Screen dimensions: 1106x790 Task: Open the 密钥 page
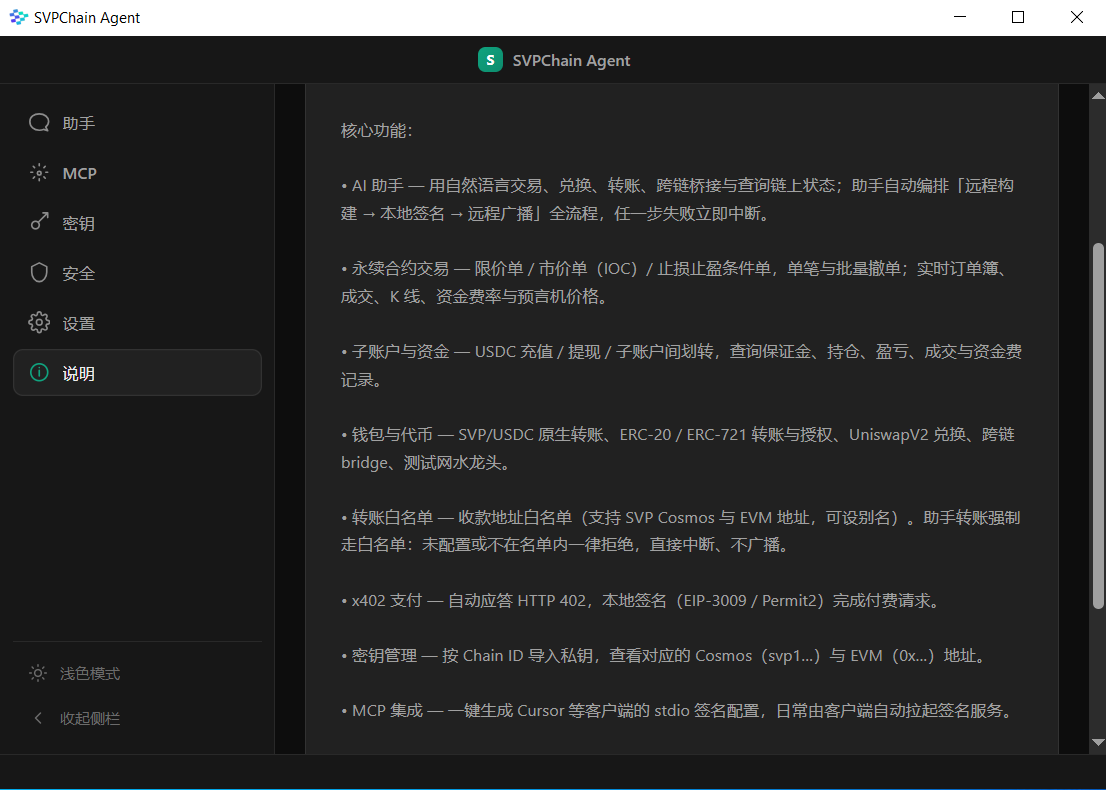[138, 223]
